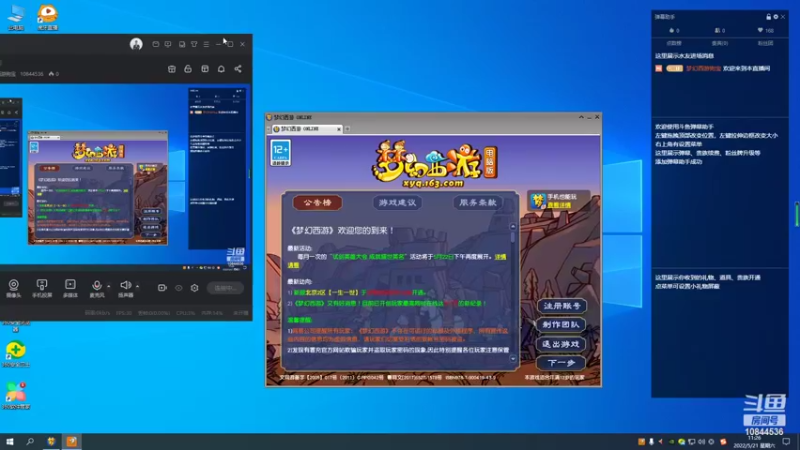The height and width of the screenshot is (450, 800).
Task: Click the greyed 连接中 button
Action: pos(225,288)
